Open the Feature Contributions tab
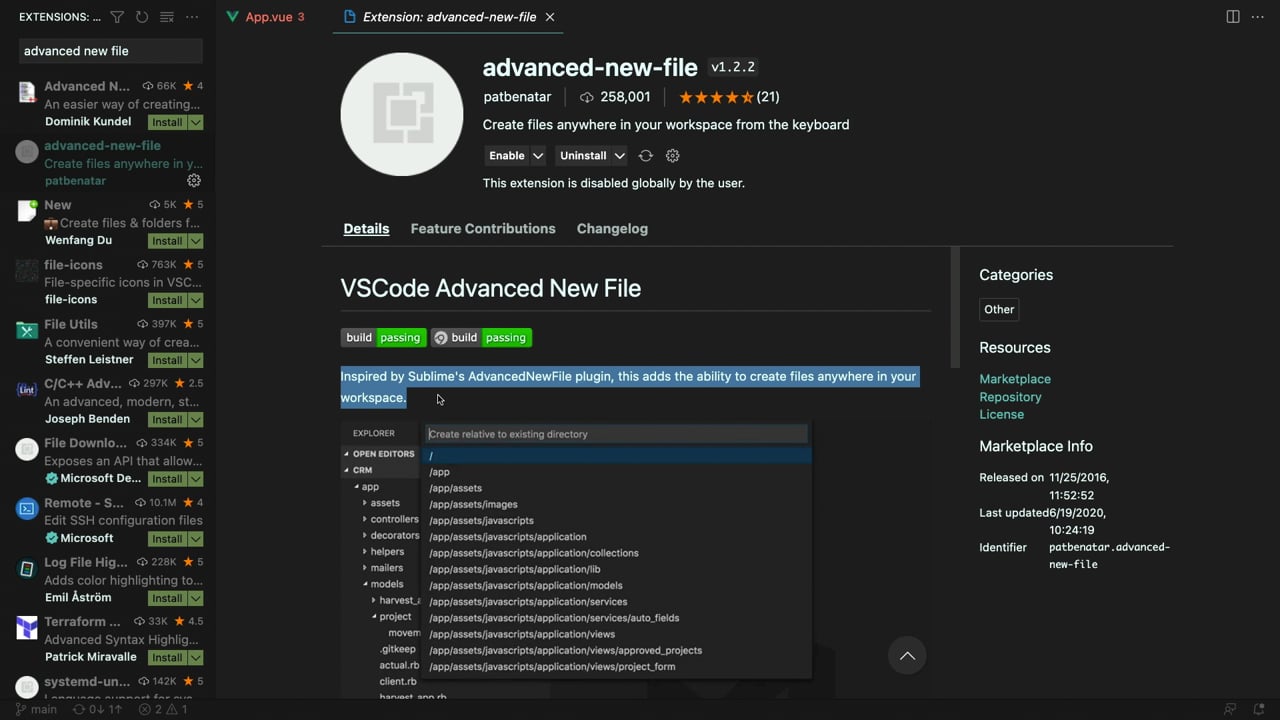 coord(483,229)
